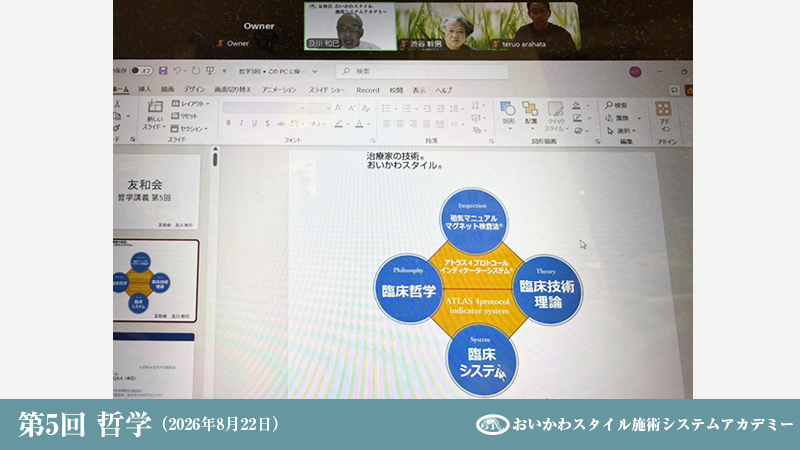The image size is (800, 450).
Task: Click the purple Save icon
Action: (x=163, y=70)
